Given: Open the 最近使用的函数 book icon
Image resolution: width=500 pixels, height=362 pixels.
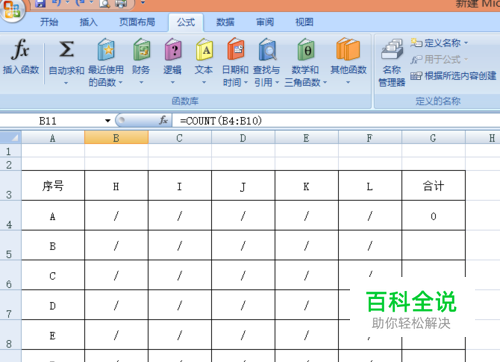Looking at the screenshot, I should pyautogui.click(x=106, y=49).
